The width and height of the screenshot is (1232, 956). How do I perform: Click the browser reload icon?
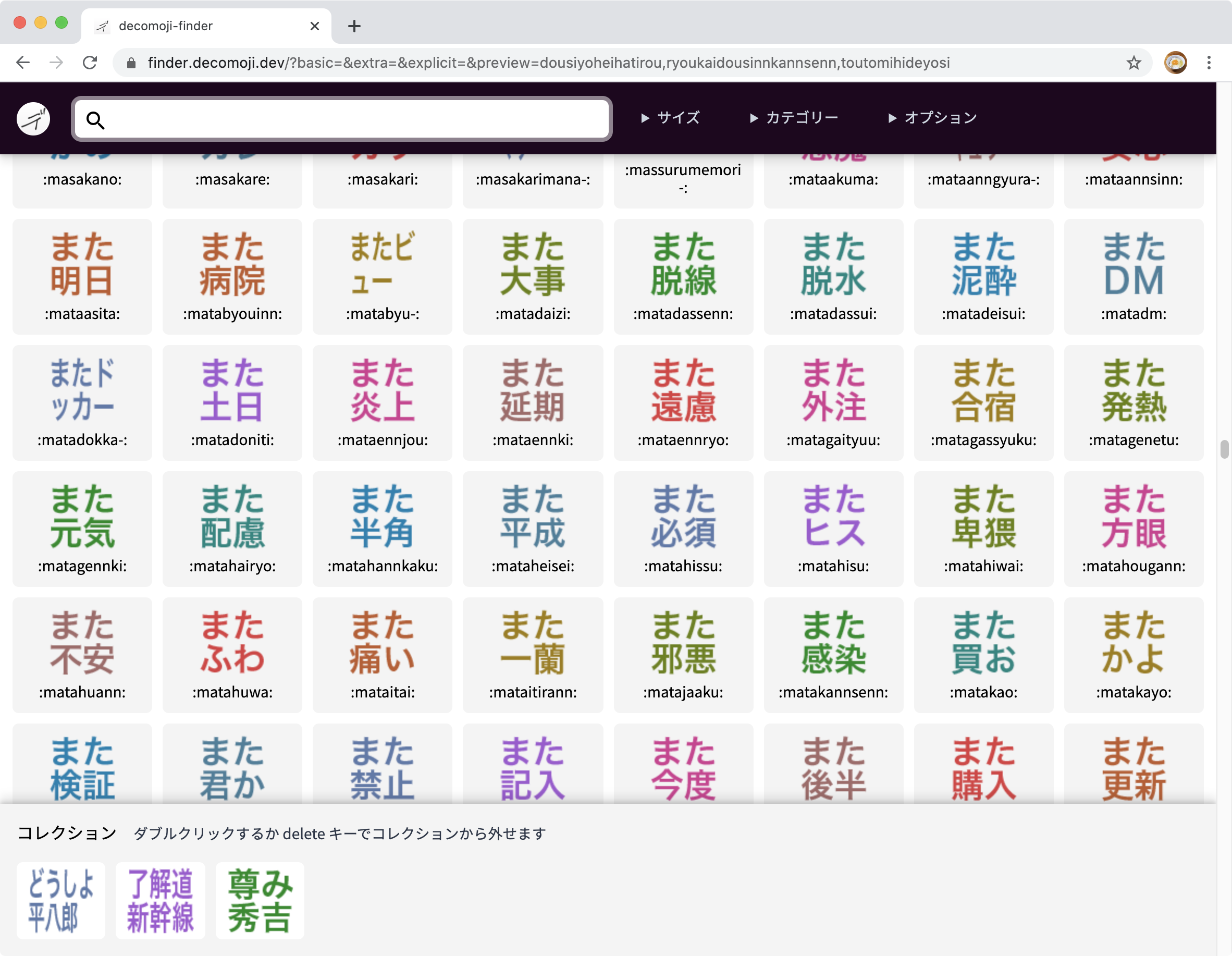(x=90, y=62)
